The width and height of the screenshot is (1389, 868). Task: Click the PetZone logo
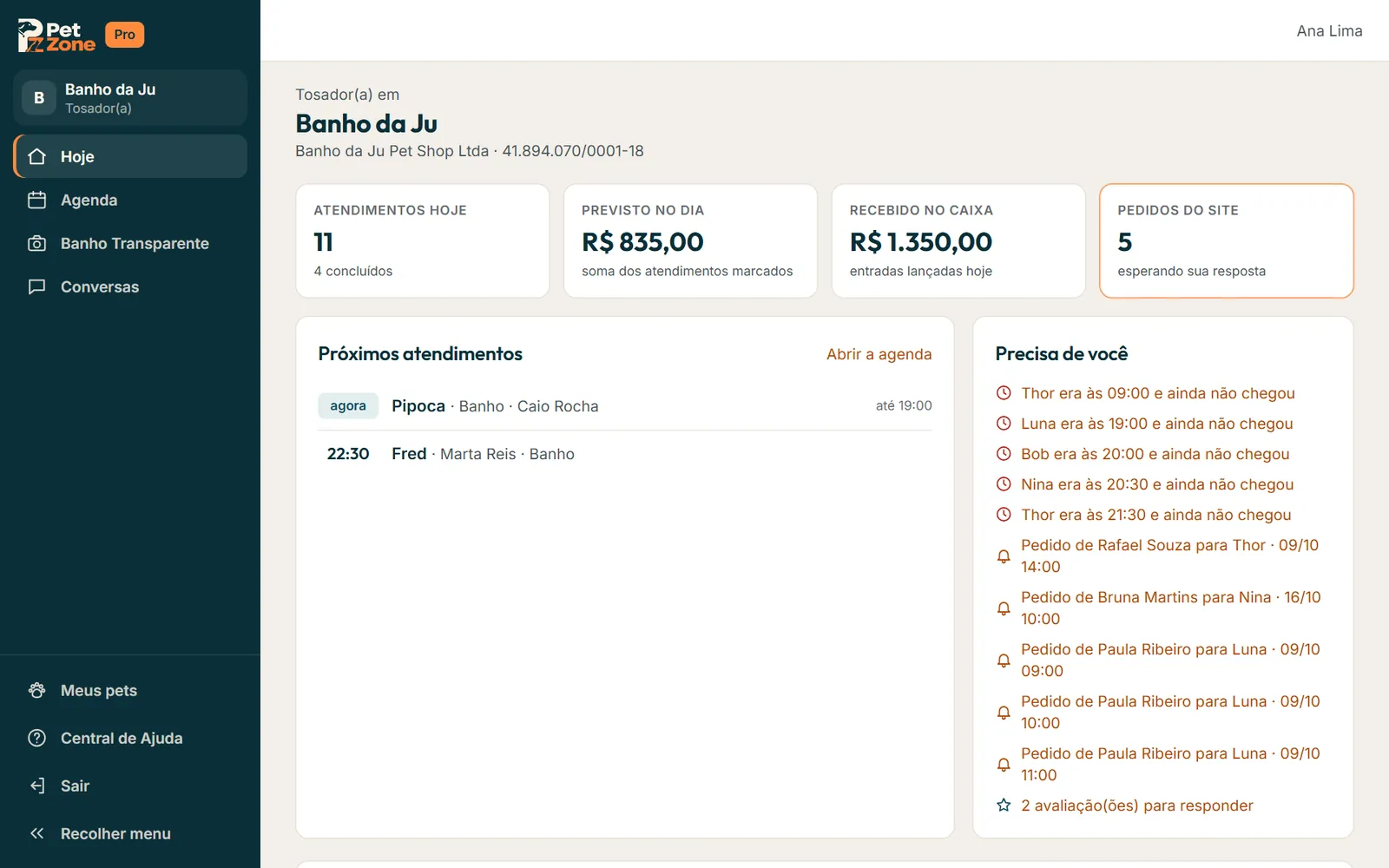[56, 36]
